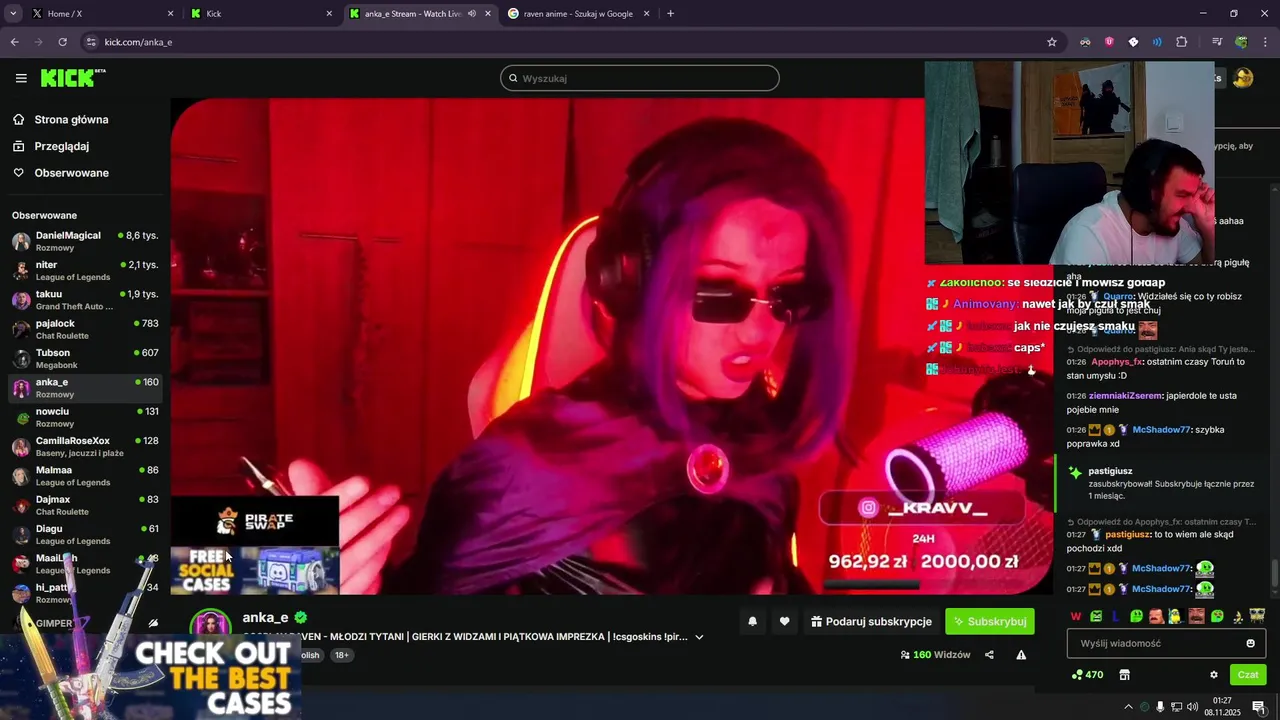Viewport: 1280px width, 720px height.
Task: Click the address bar URL kick.com/anka_e
Action: click(x=138, y=42)
